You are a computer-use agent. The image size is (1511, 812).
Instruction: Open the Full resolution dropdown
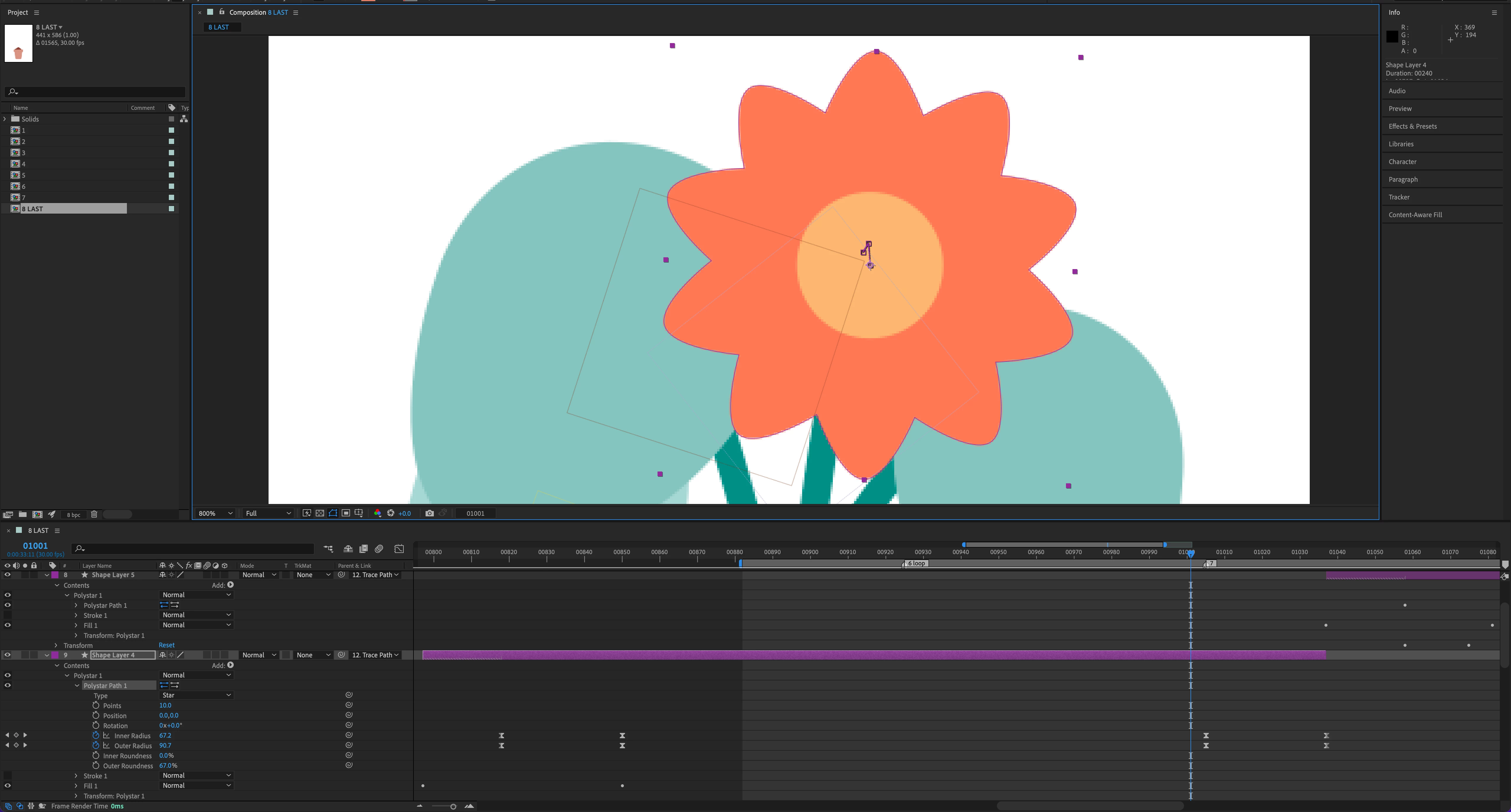click(x=268, y=514)
